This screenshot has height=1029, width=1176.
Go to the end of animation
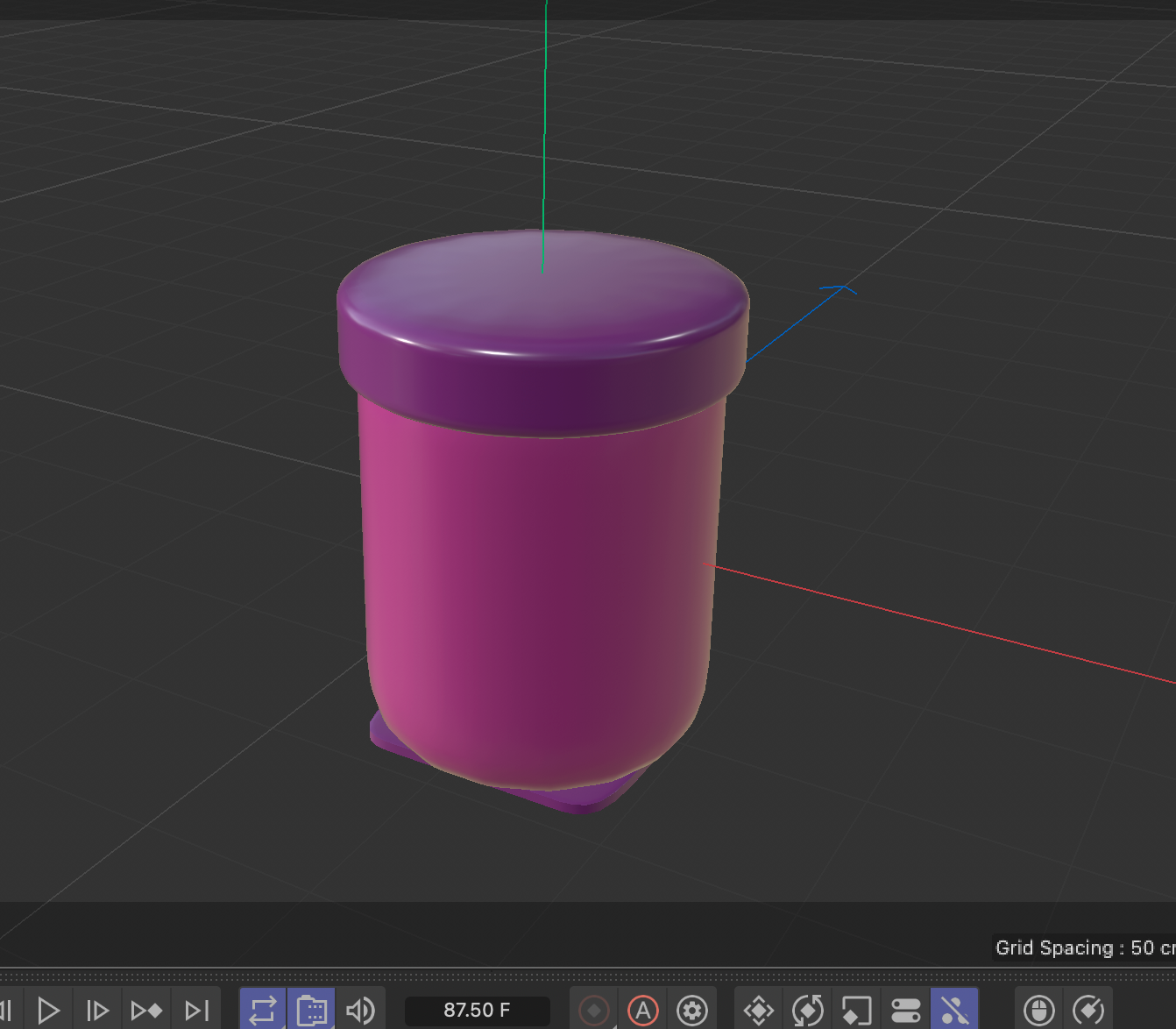pos(197,1011)
